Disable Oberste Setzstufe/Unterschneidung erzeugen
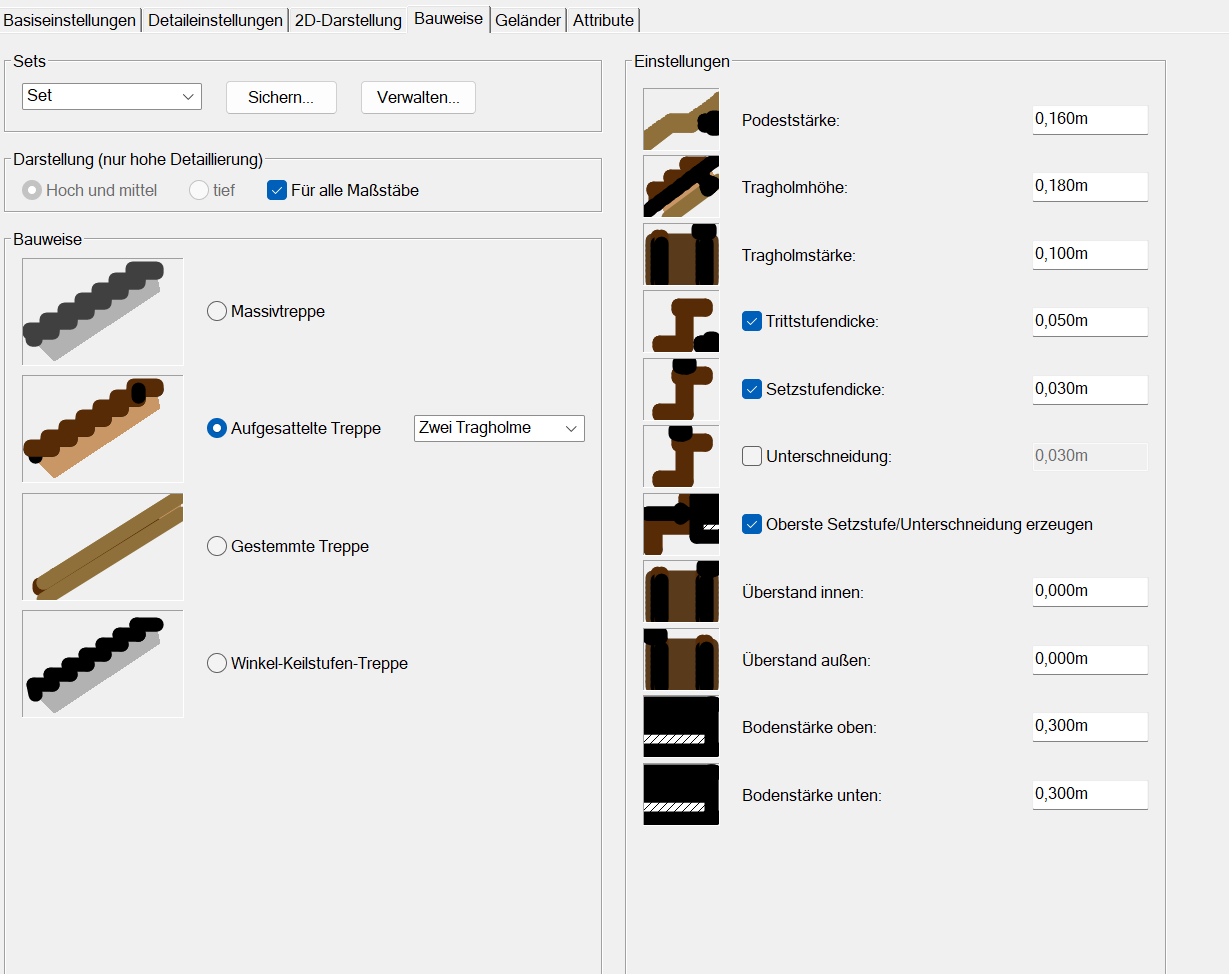 click(x=752, y=524)
